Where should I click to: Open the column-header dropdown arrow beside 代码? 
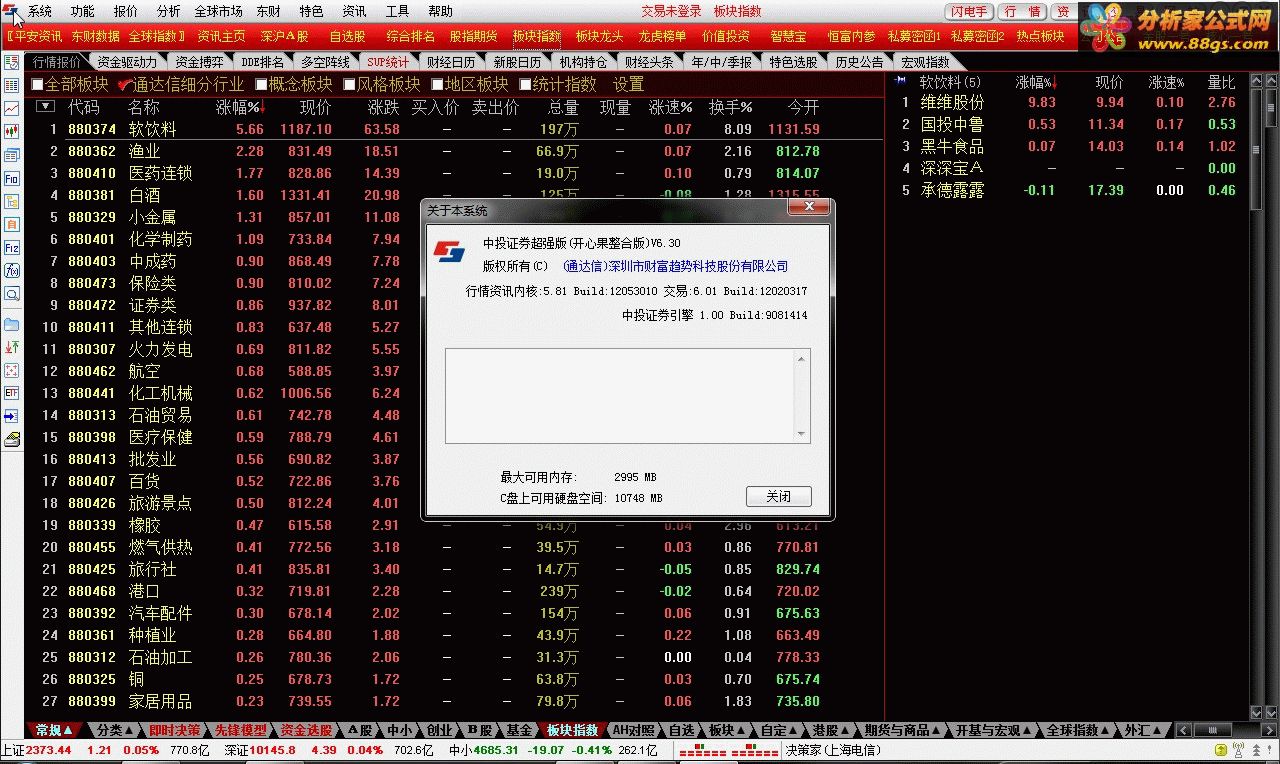pos(45,106)
